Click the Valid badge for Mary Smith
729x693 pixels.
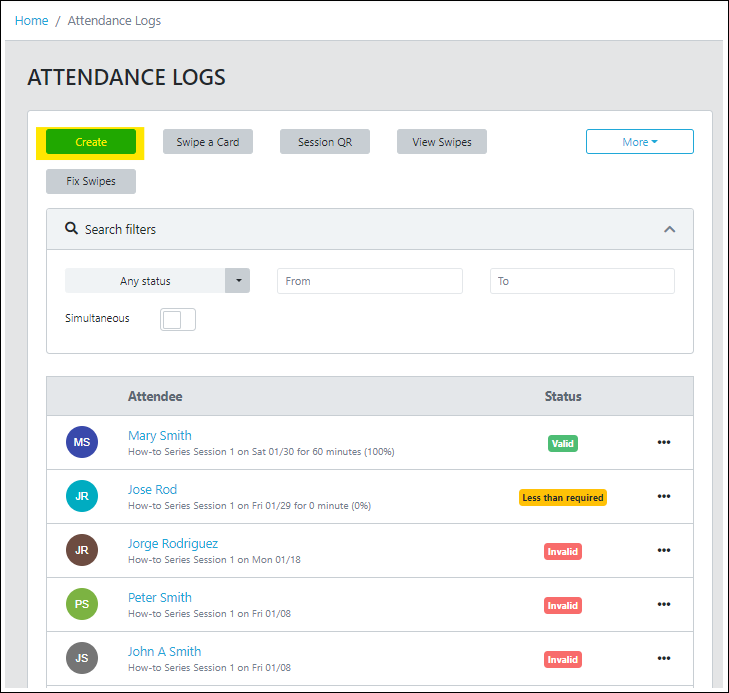[563, 443]
